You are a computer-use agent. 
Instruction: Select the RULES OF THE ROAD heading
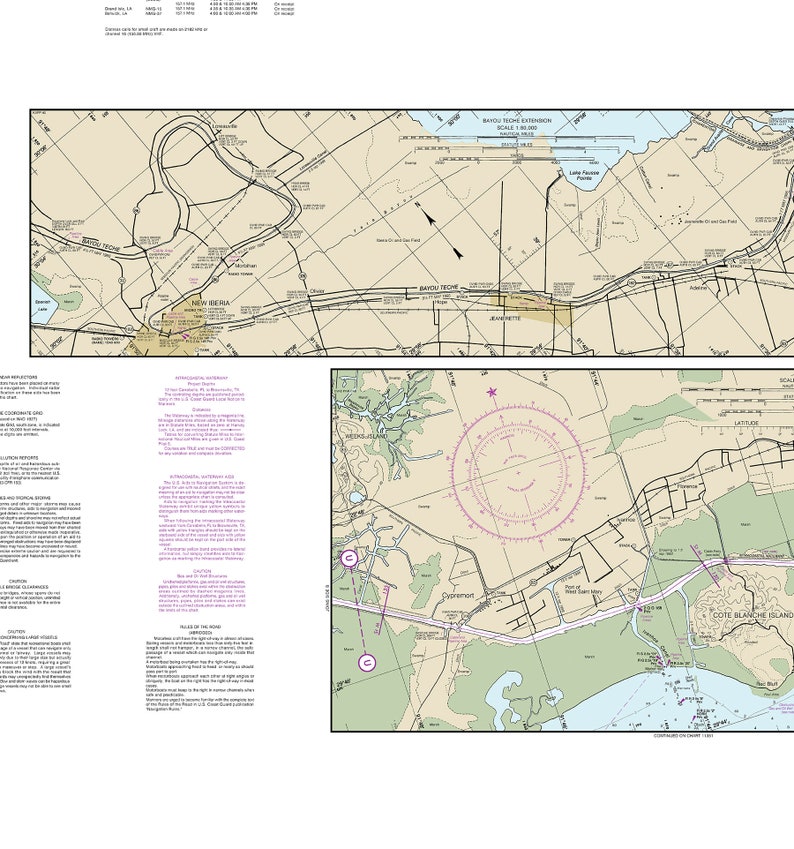click(x=201, y=627)
